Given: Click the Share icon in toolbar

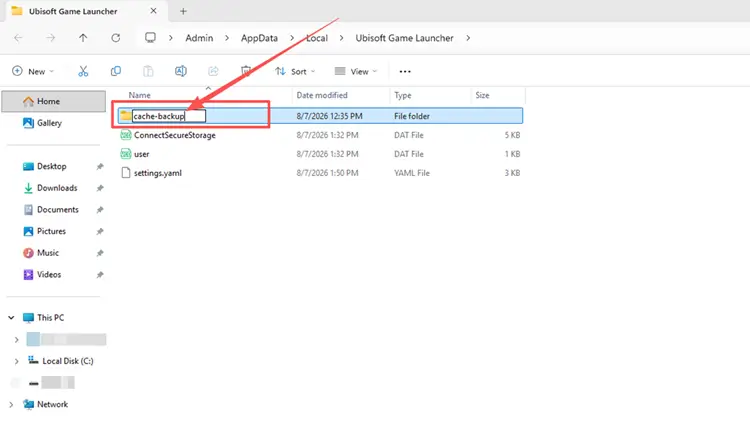Looking at the screenshot, I should pyautogui.click(x=213, y=71).
